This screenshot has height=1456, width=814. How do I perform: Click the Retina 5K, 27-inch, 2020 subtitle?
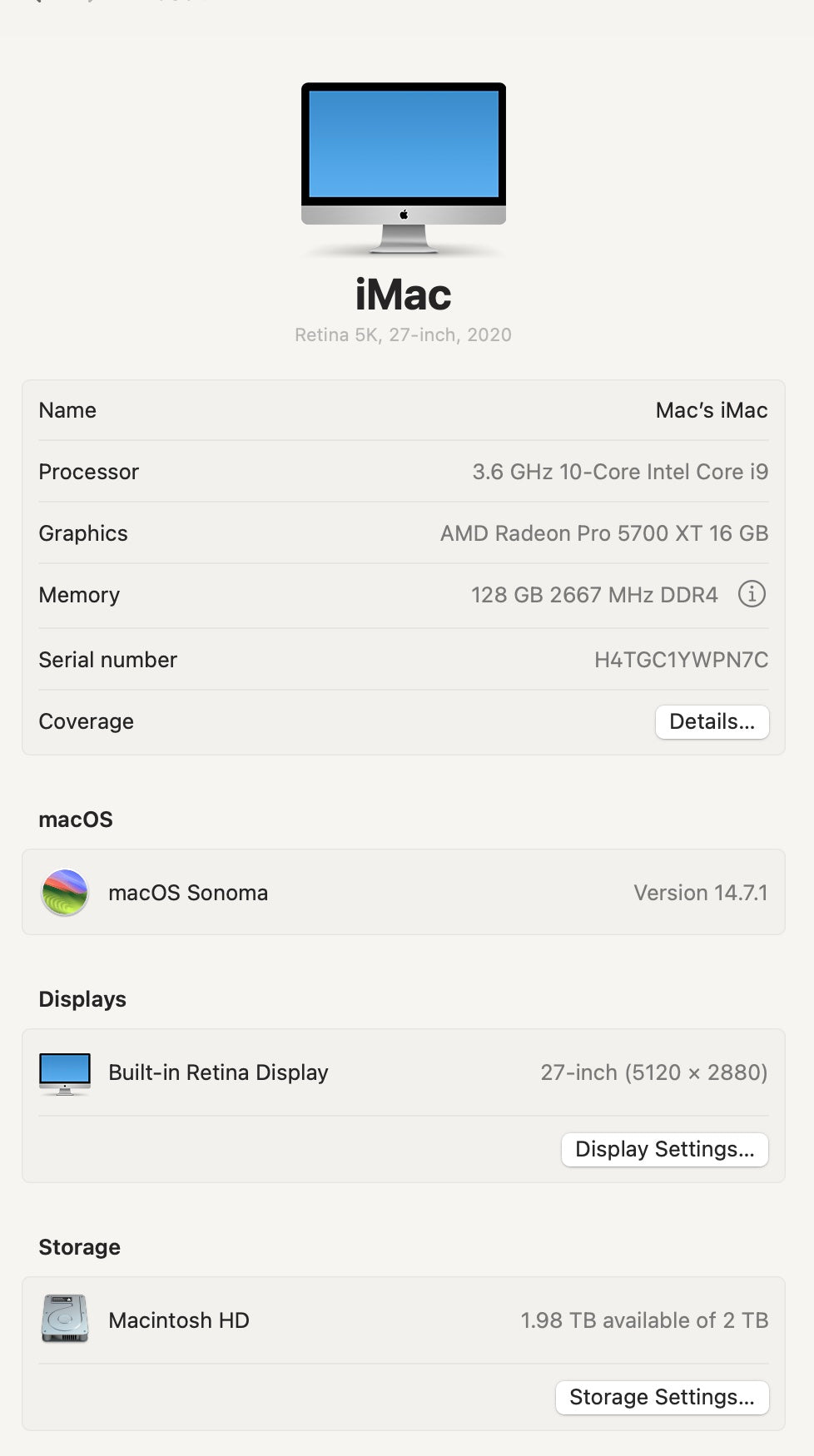[403, 334]
